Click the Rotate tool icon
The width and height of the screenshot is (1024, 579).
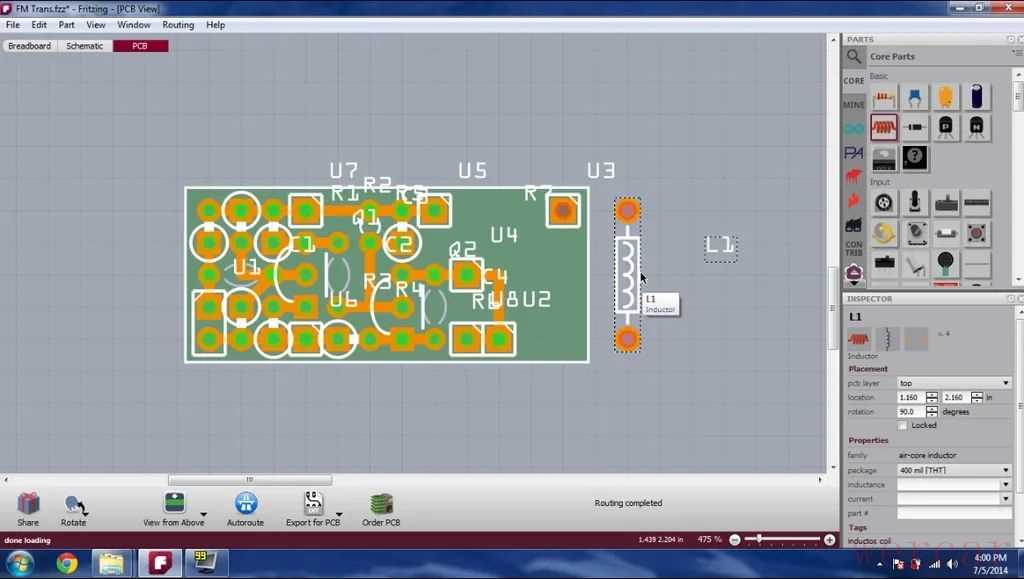[74, 505]
